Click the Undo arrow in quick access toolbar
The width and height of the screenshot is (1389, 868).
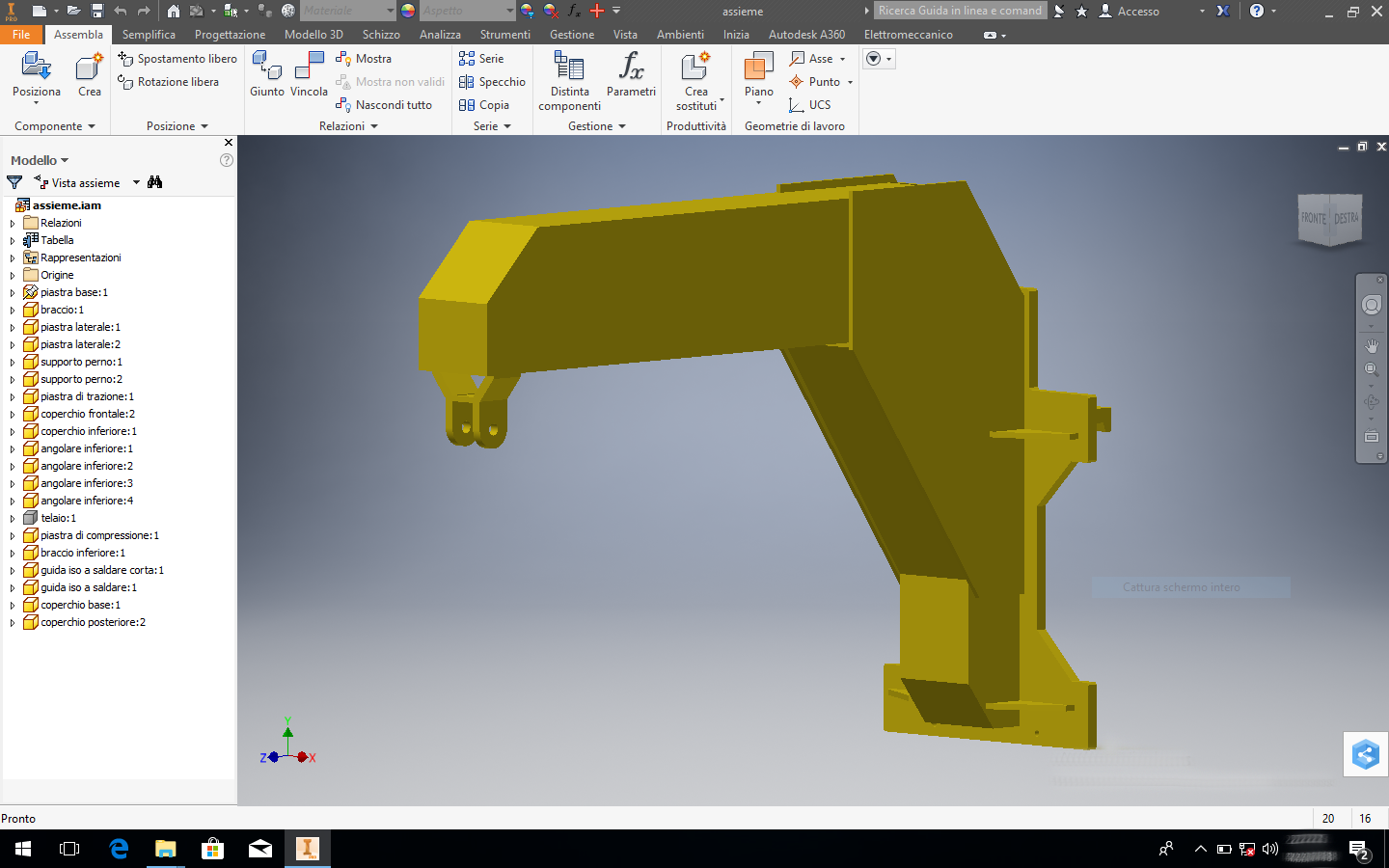121,11
